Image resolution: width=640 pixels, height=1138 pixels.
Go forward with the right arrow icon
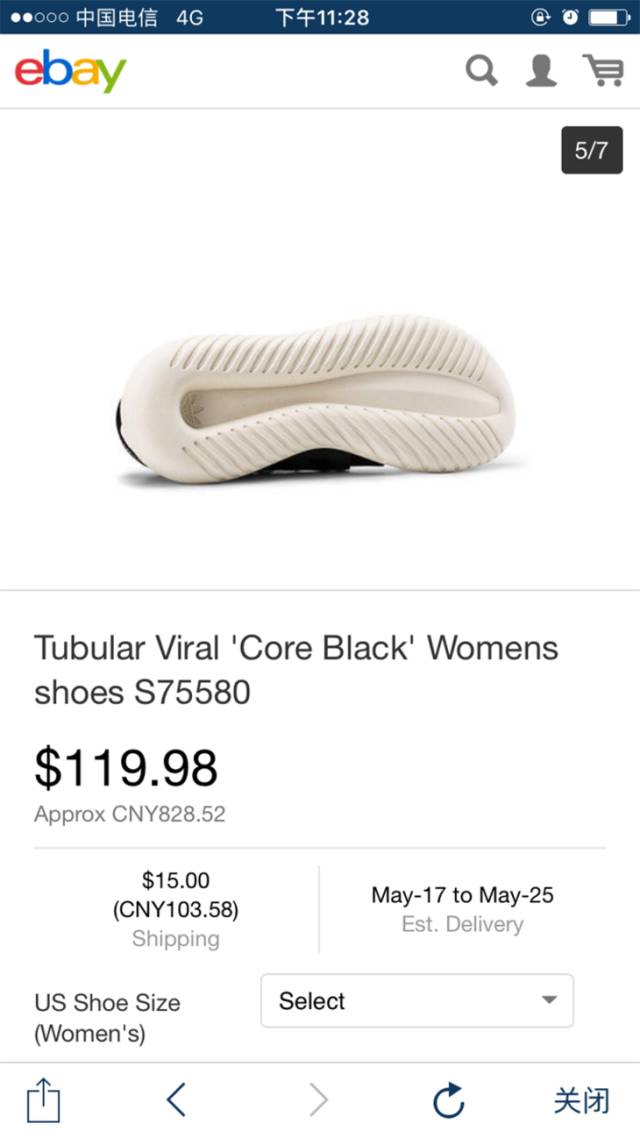click(x=319, y=1100)
